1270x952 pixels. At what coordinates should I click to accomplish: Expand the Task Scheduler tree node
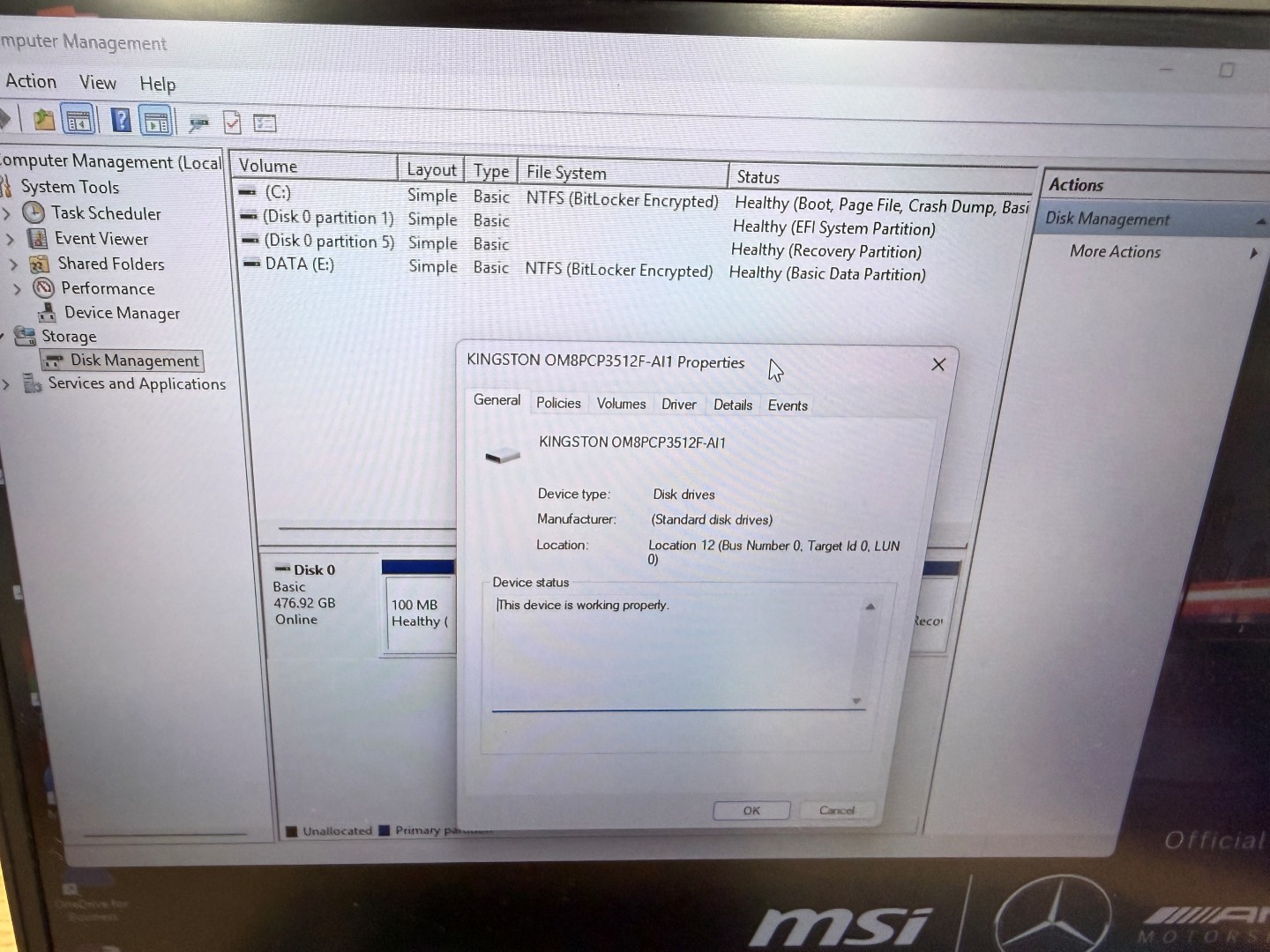pos(8,214)
